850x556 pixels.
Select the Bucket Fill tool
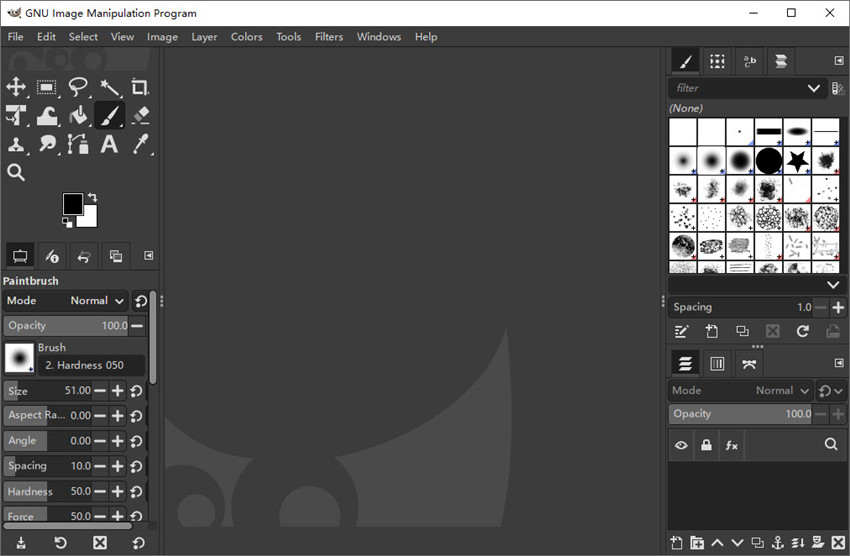[x=78, y=115]
